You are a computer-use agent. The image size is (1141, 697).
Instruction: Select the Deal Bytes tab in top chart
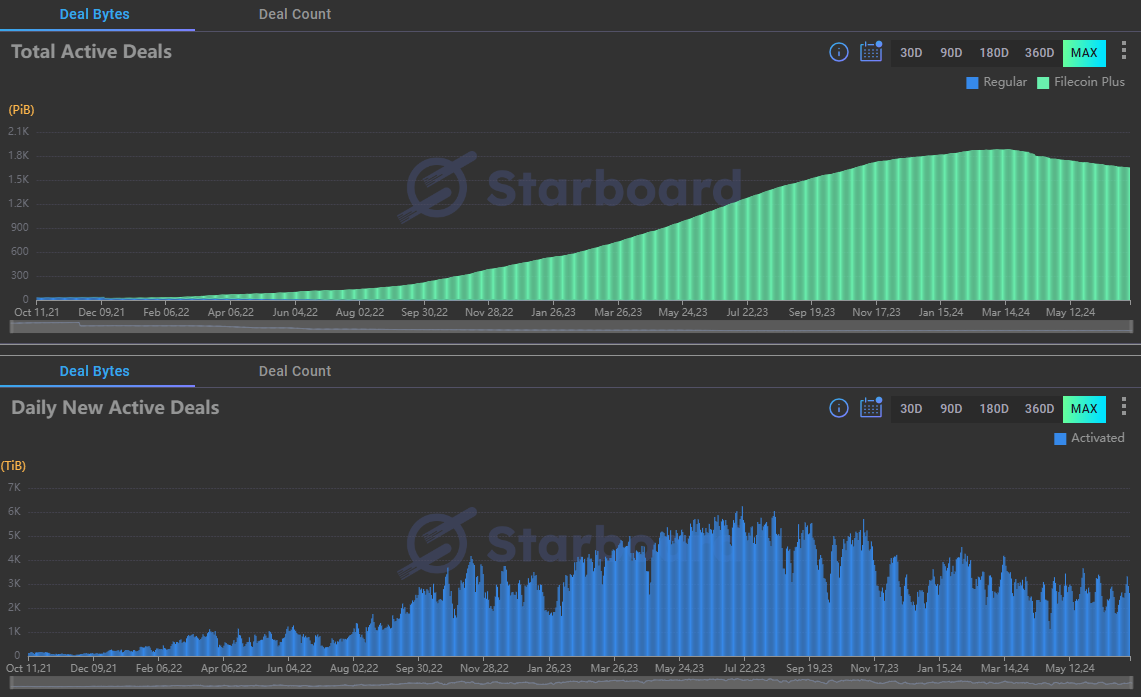point(95,15)
